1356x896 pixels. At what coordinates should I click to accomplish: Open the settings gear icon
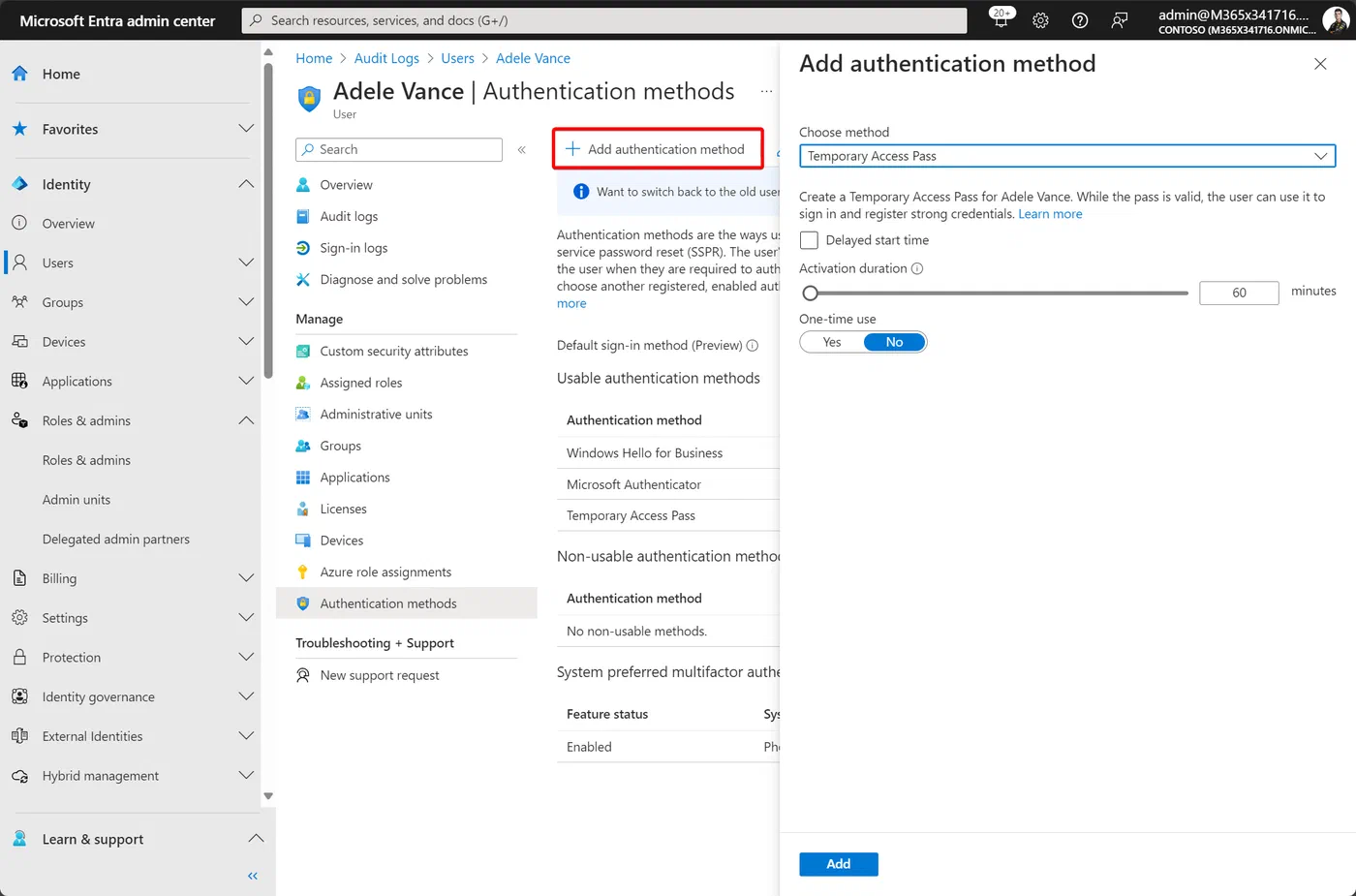click(1040, 20)
